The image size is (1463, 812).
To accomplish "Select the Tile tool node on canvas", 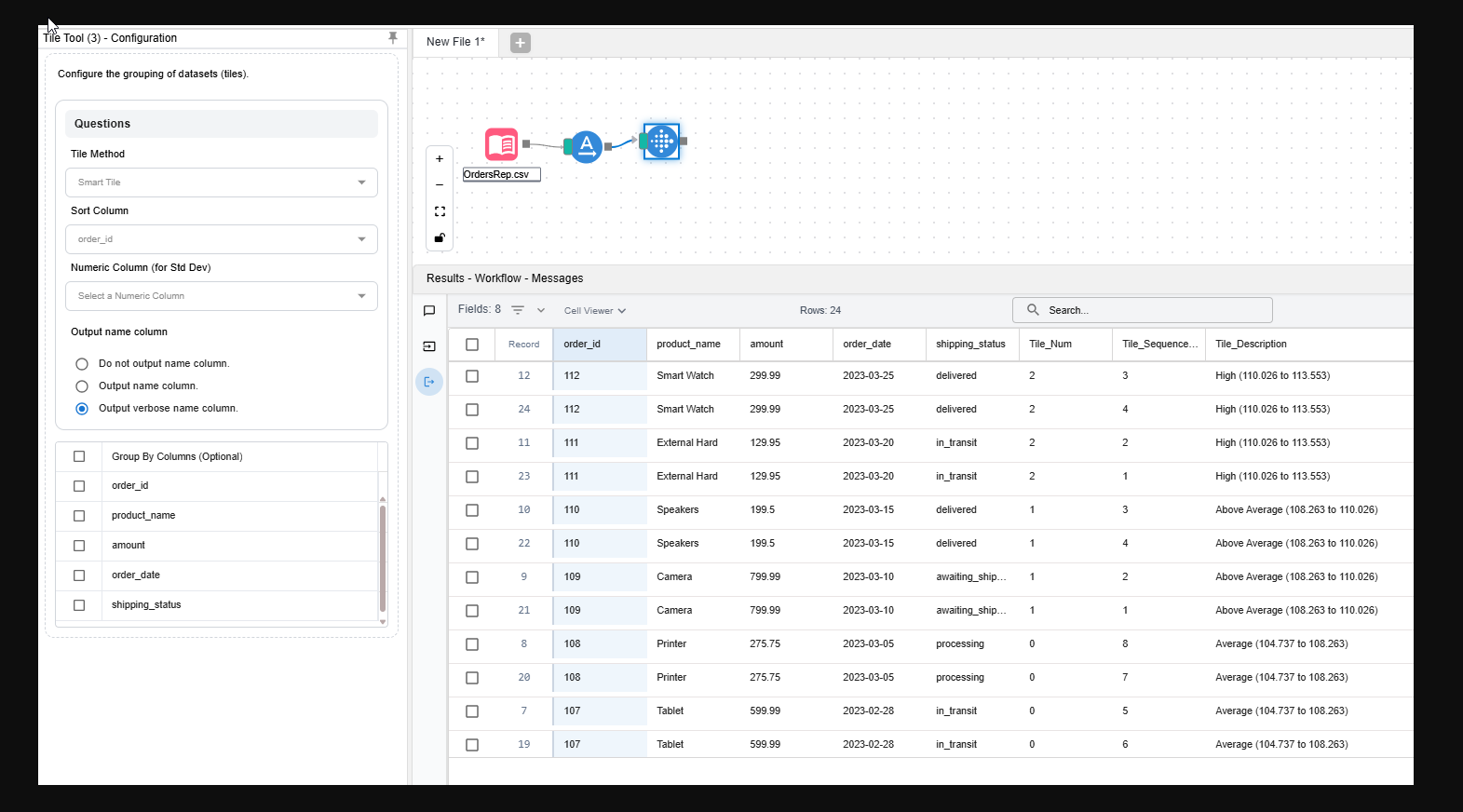I will 661,142.
